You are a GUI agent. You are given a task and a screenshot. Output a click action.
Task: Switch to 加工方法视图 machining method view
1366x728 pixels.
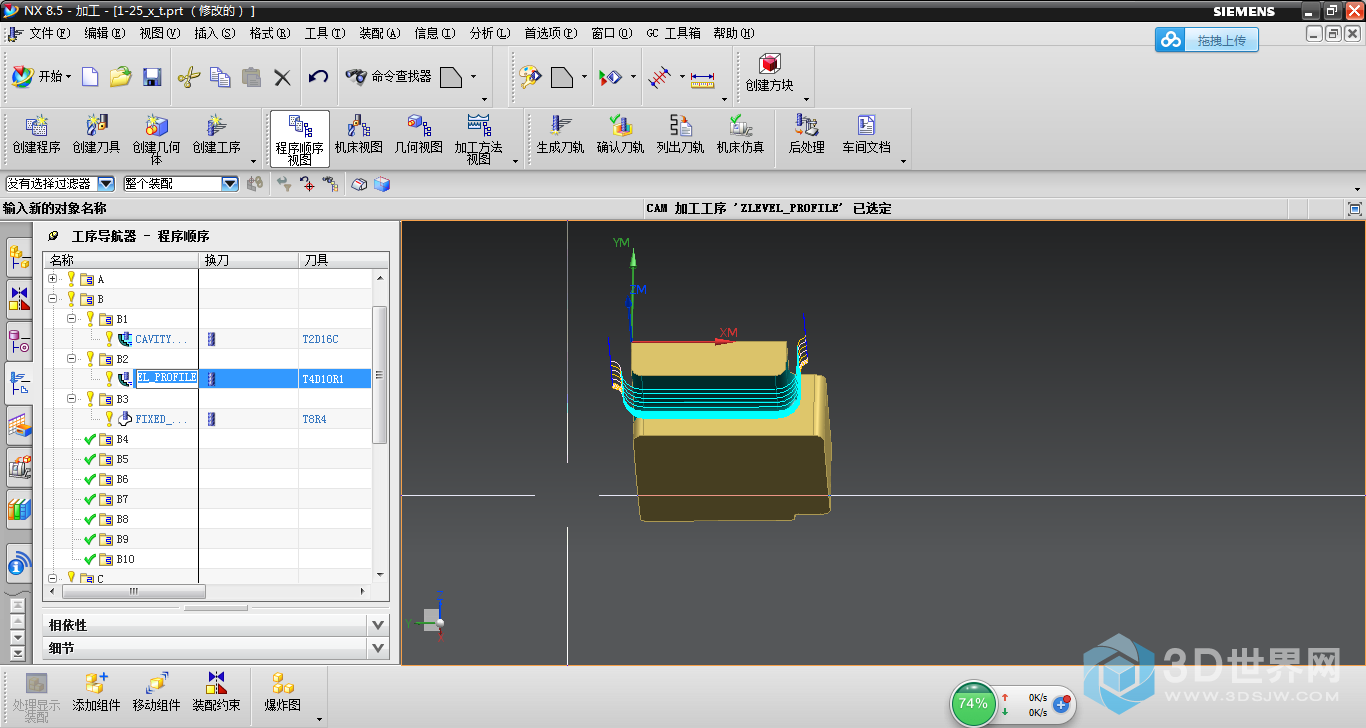478,139
